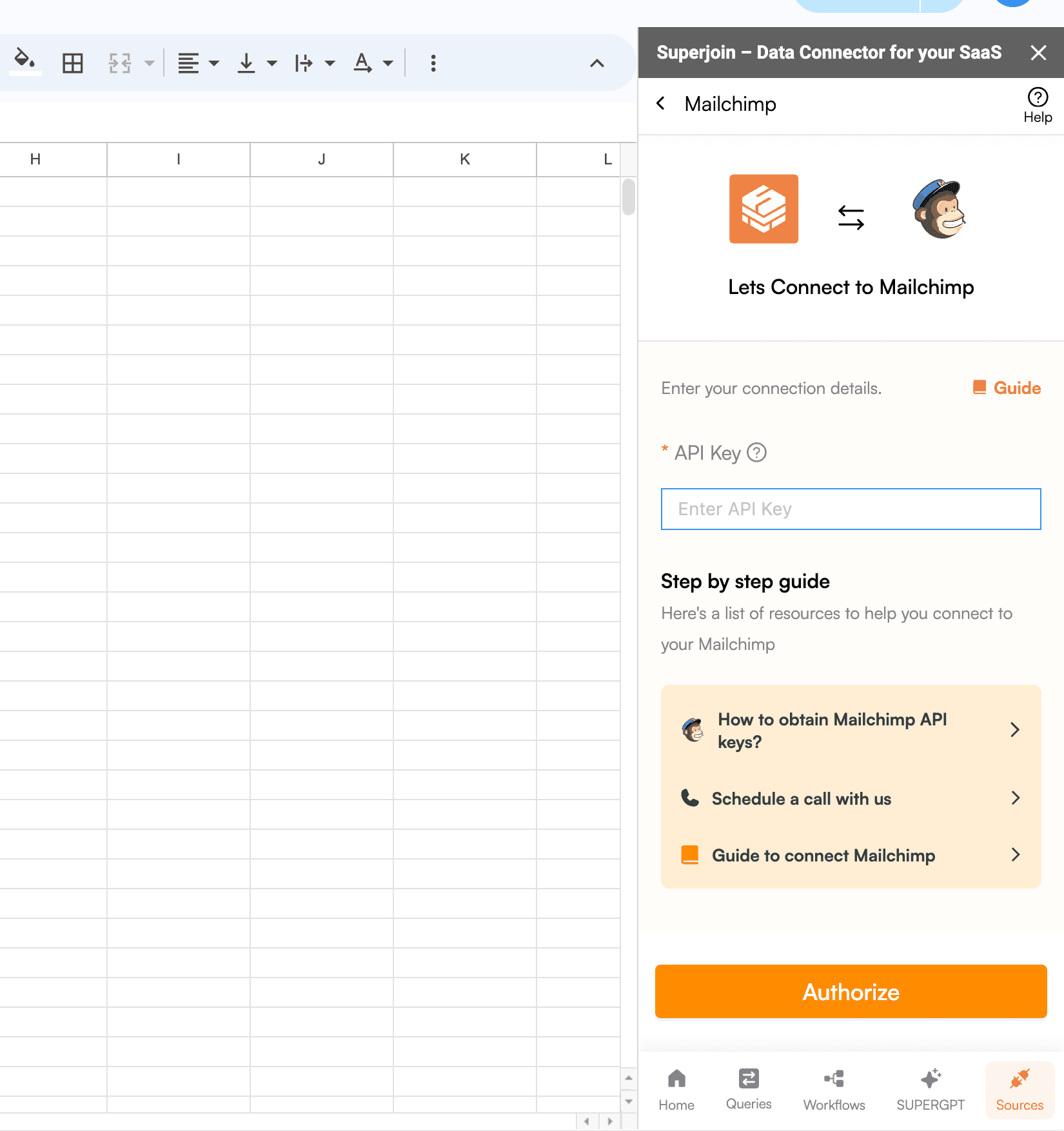The image size is (1064, 1131).
Task: Switch to the Sources tab
Action: click(1020, 1090)
